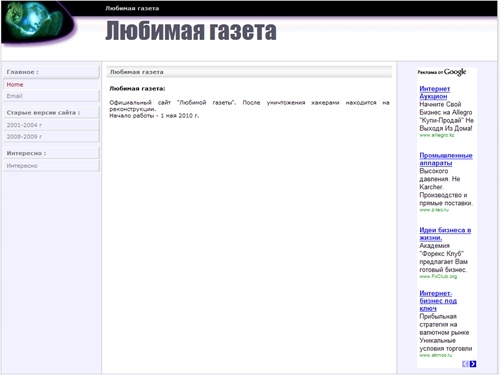Open the 2001-2004 г old site version
500x375 pixels.
coord(24,125)
